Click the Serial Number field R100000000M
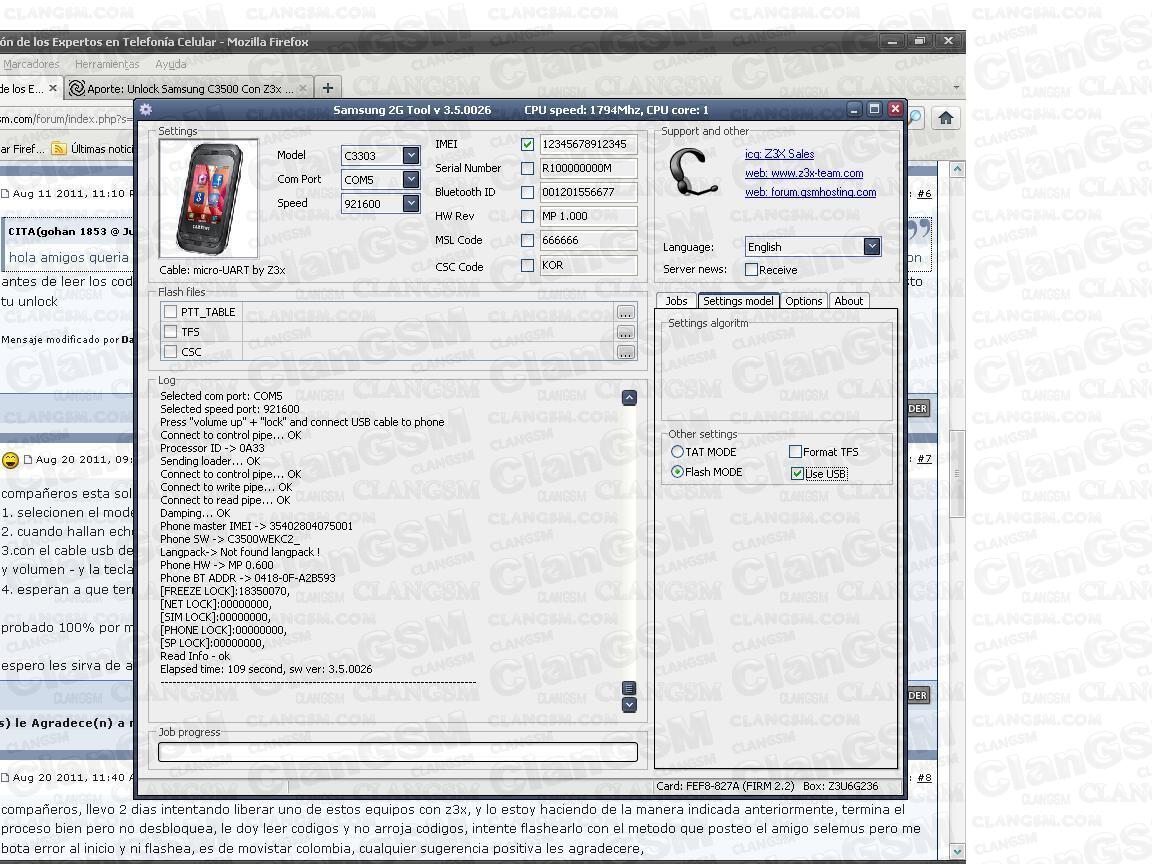Viewport: 1152px width, 864px height. 588,168
